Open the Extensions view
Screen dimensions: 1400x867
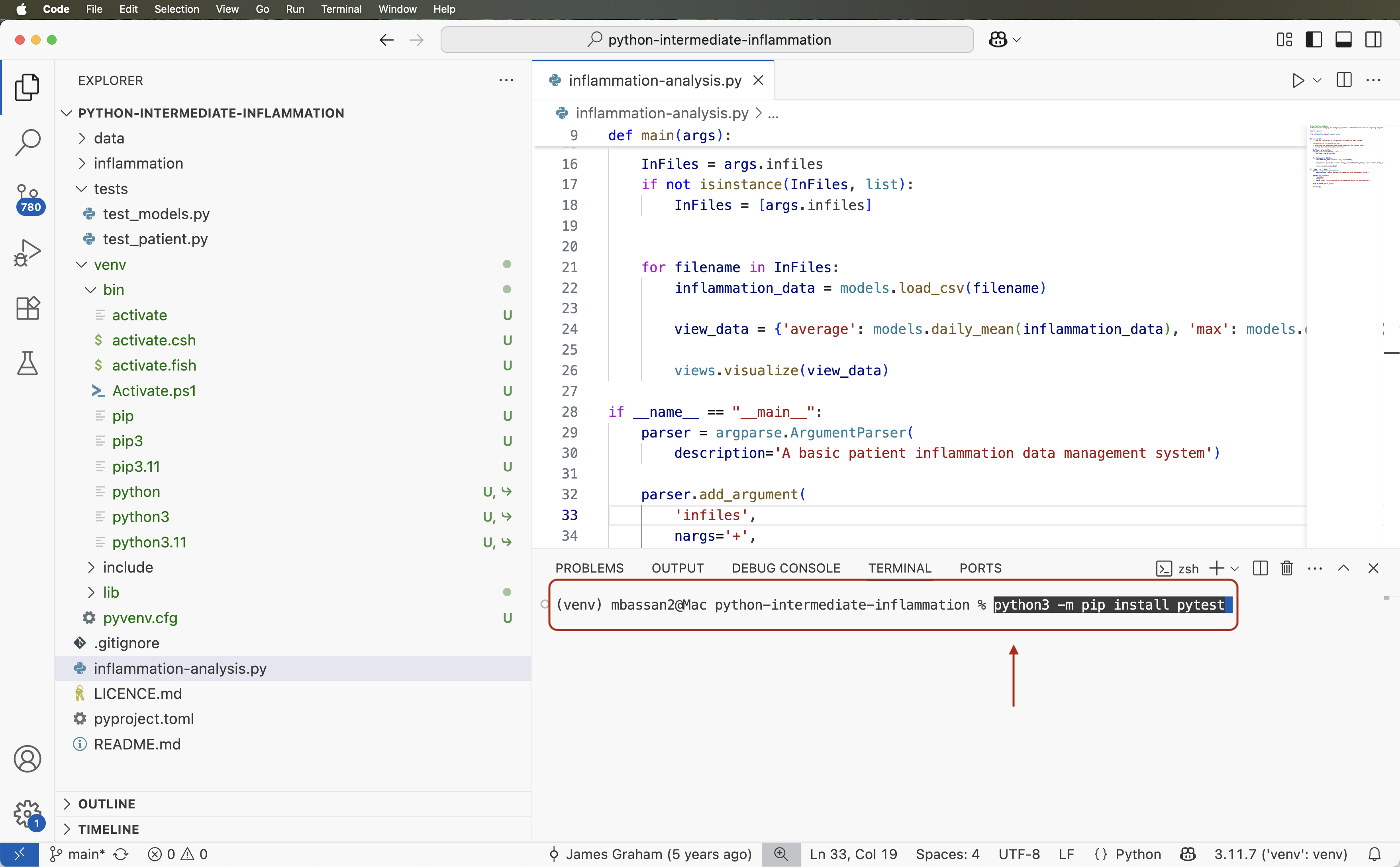(27, 308)
